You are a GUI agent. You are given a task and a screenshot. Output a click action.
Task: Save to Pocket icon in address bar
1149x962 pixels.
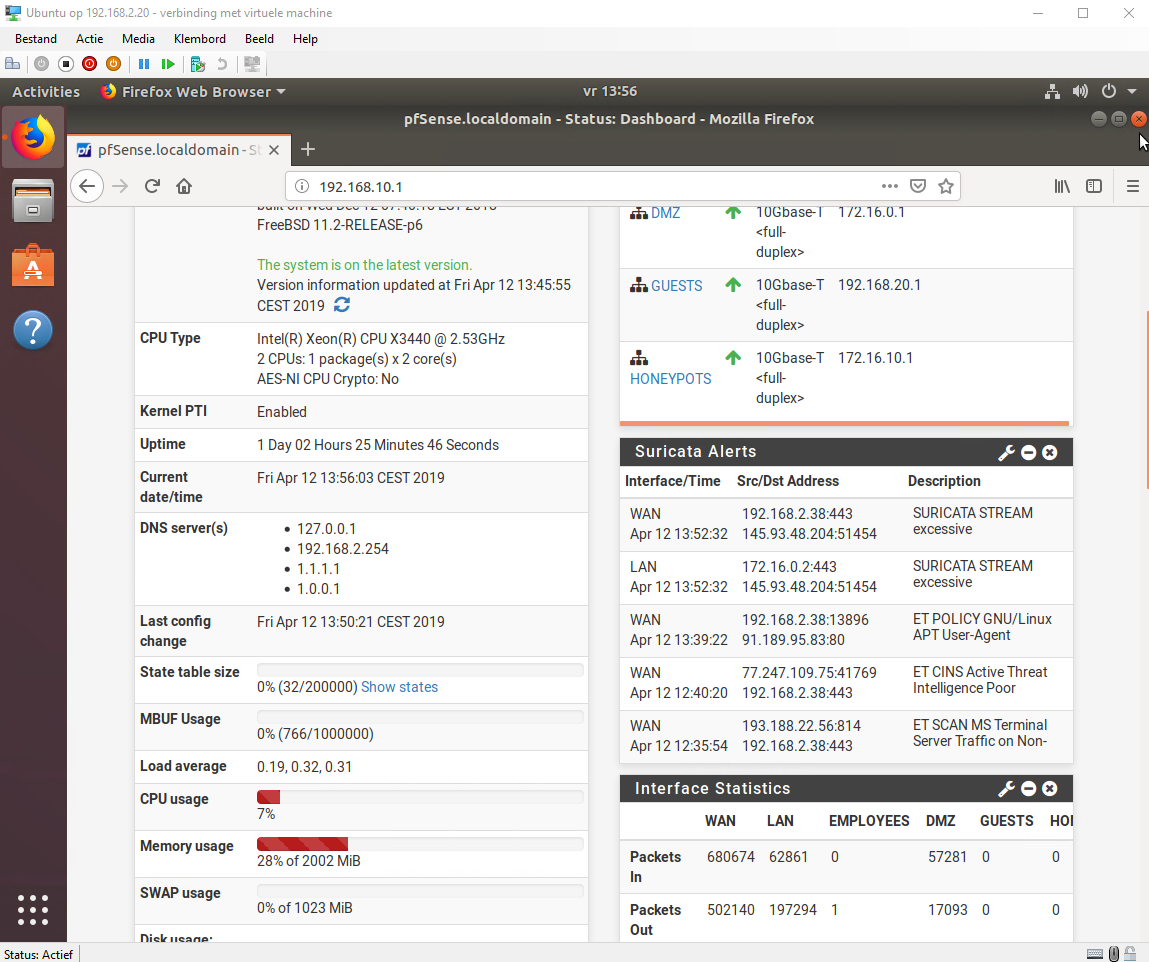tap(917, 186)
